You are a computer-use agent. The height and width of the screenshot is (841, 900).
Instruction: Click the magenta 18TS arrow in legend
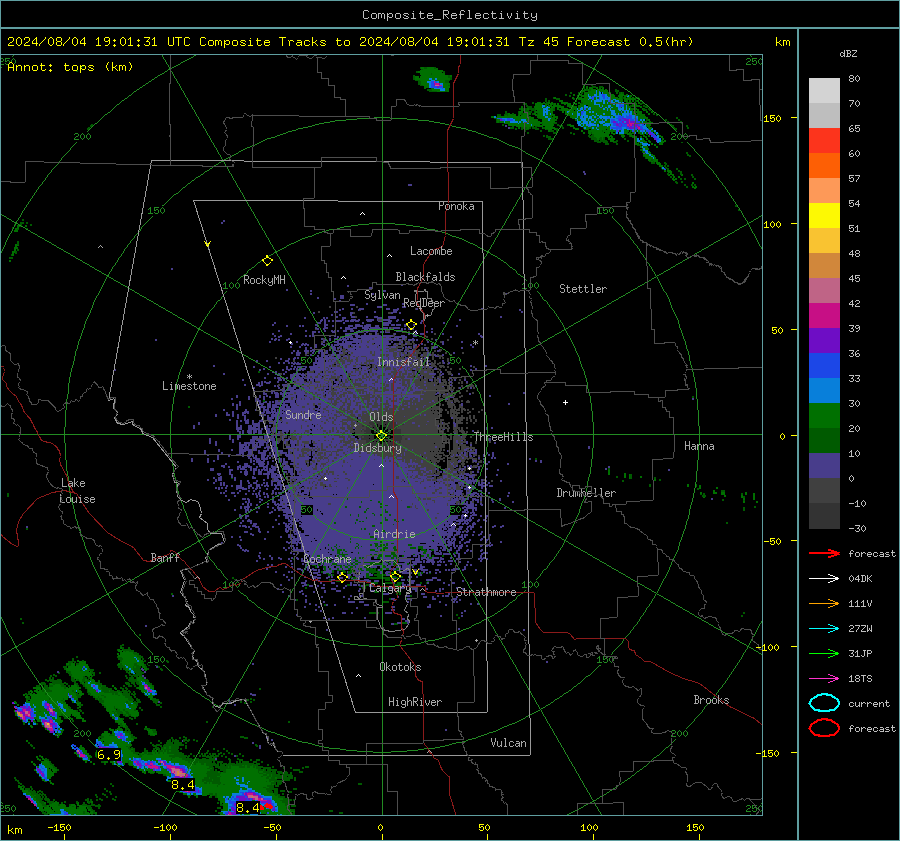(x=824, y=679)
